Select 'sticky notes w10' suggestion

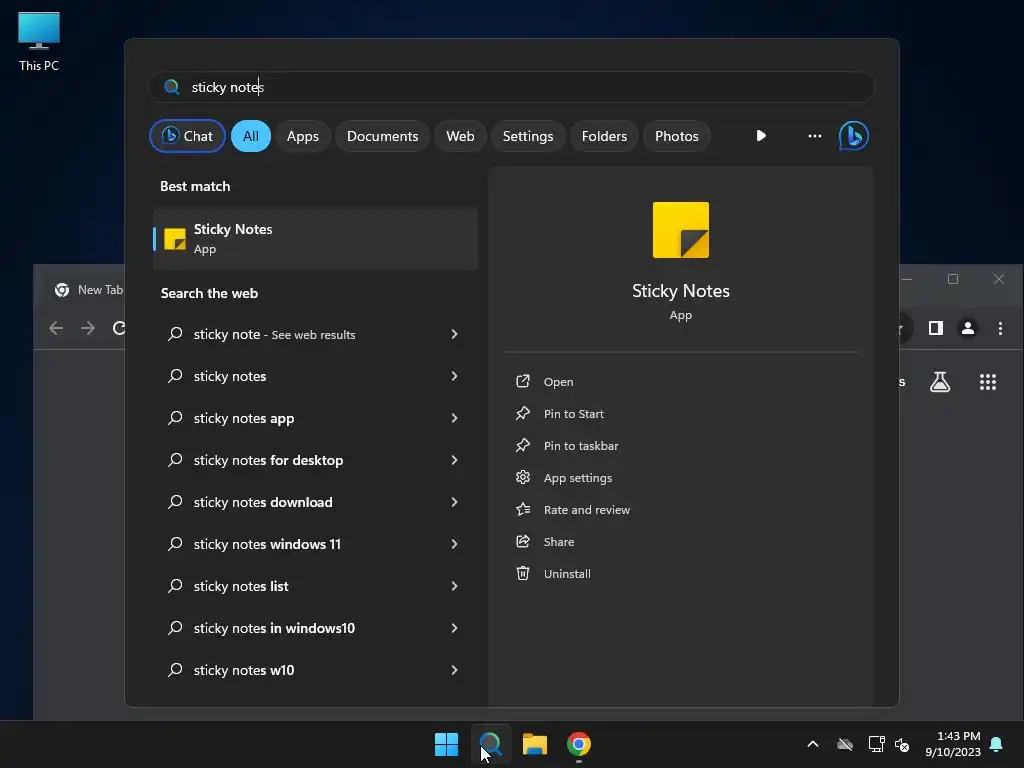point(315,670)
